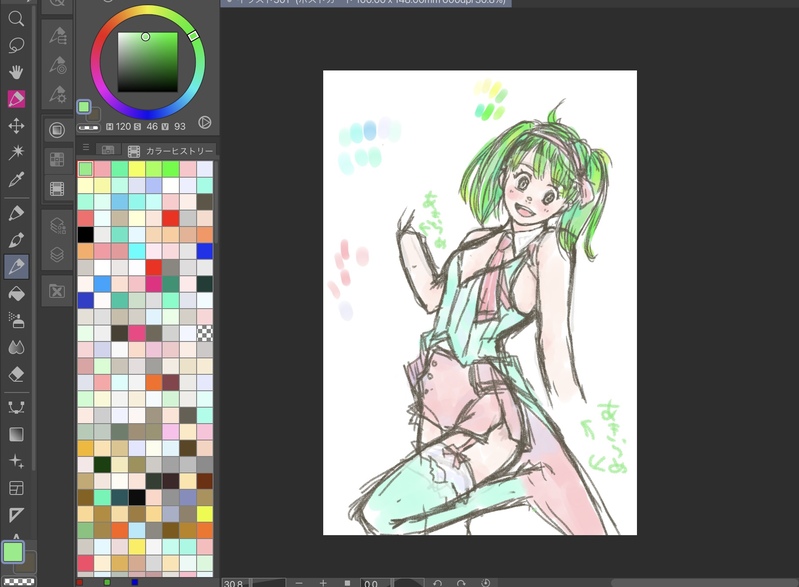Click the pink highlighted pen tool icon
Screen dimensions: 799x587
[x=16, y=99]
